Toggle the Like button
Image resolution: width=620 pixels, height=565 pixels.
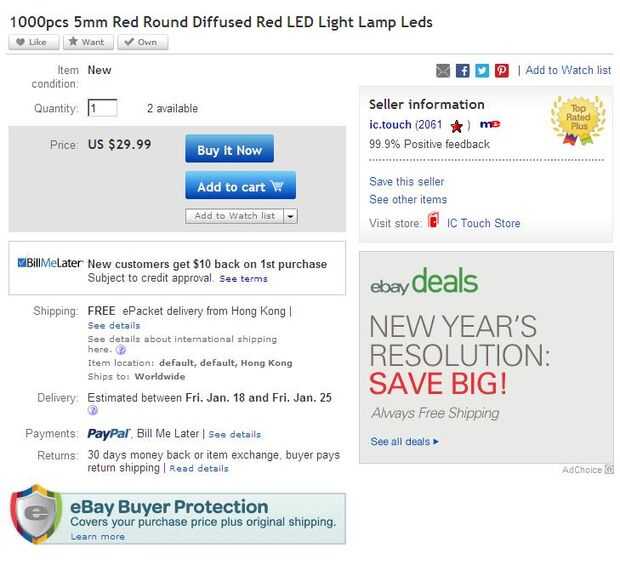coord(33,42)
